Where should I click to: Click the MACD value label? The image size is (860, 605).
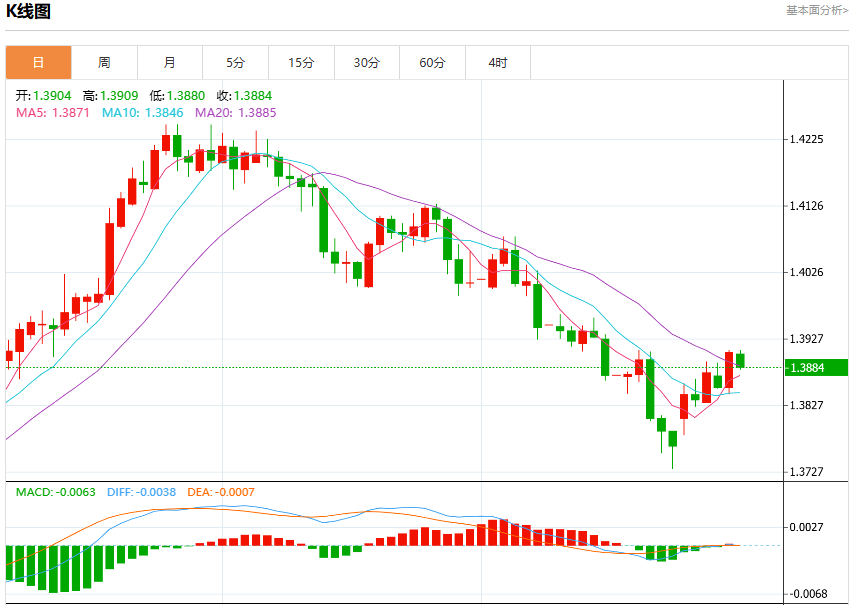pos(55,492)
